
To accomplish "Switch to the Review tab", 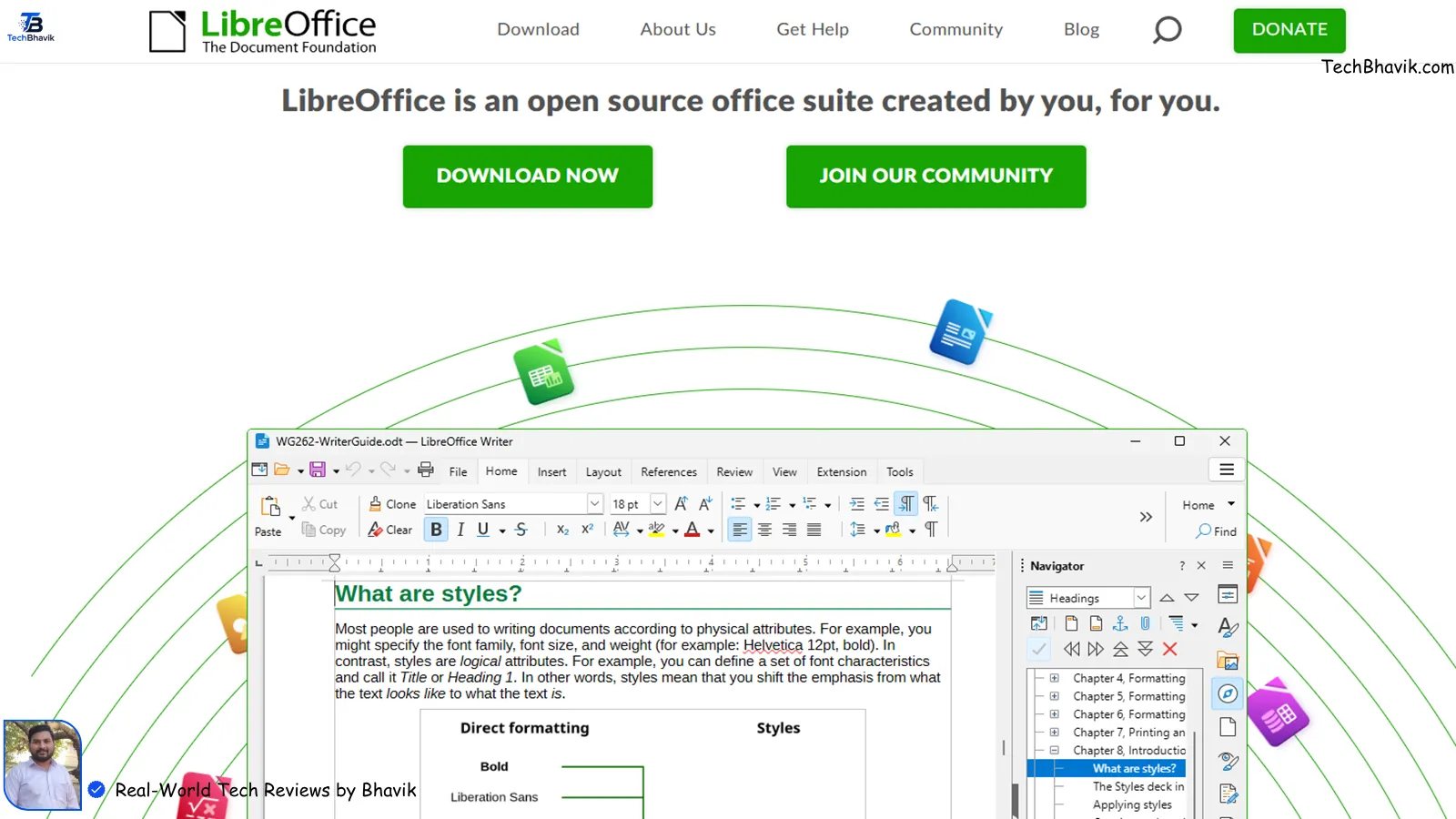I will pyautogui.click(x=734, y=471).
